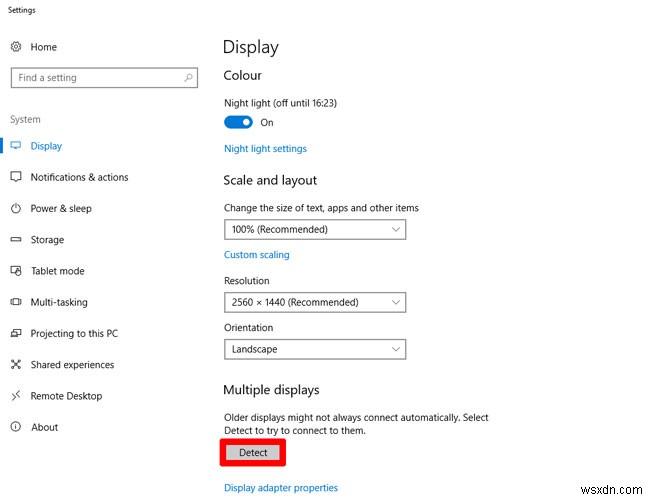Viewport: 654px width, 500px height.
Task: Click the Find a setting search box
Action: point(95,78)
